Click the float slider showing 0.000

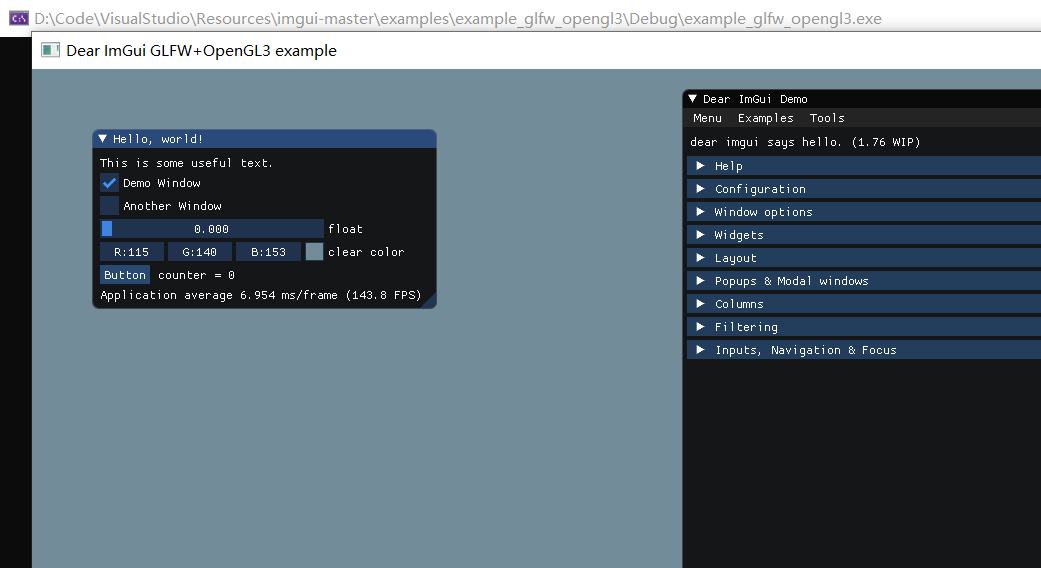coord(212,228)
